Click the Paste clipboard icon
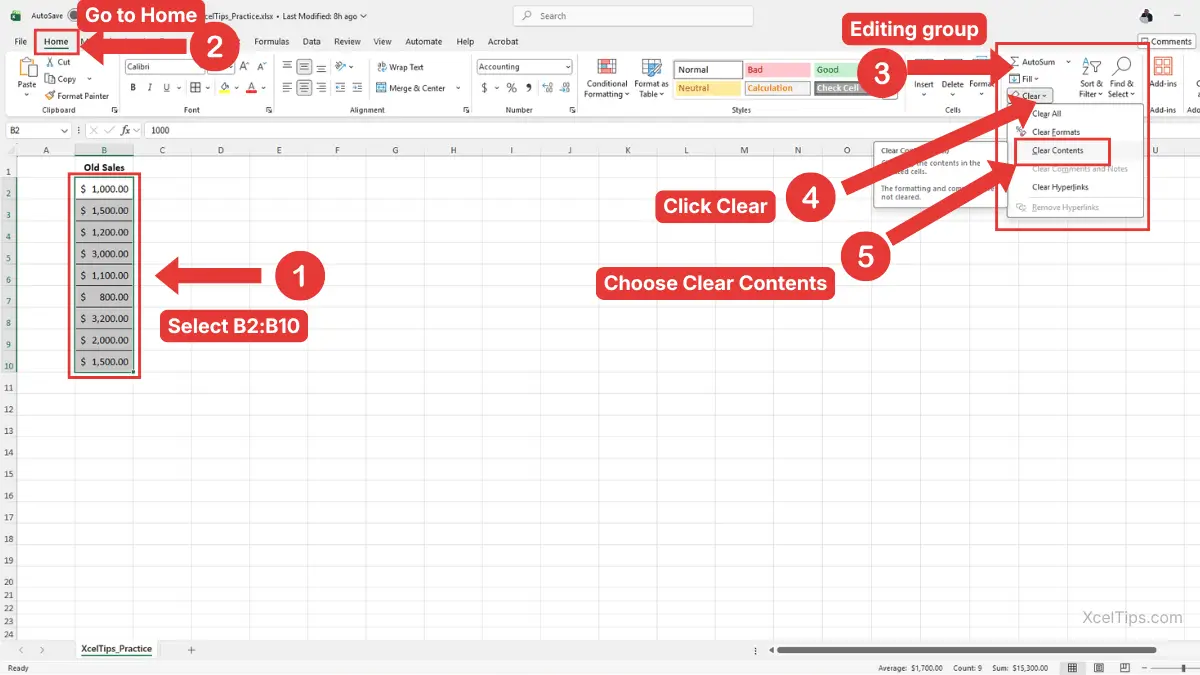This screenshot has width=1200, height=675. click(x=27, y=68)
